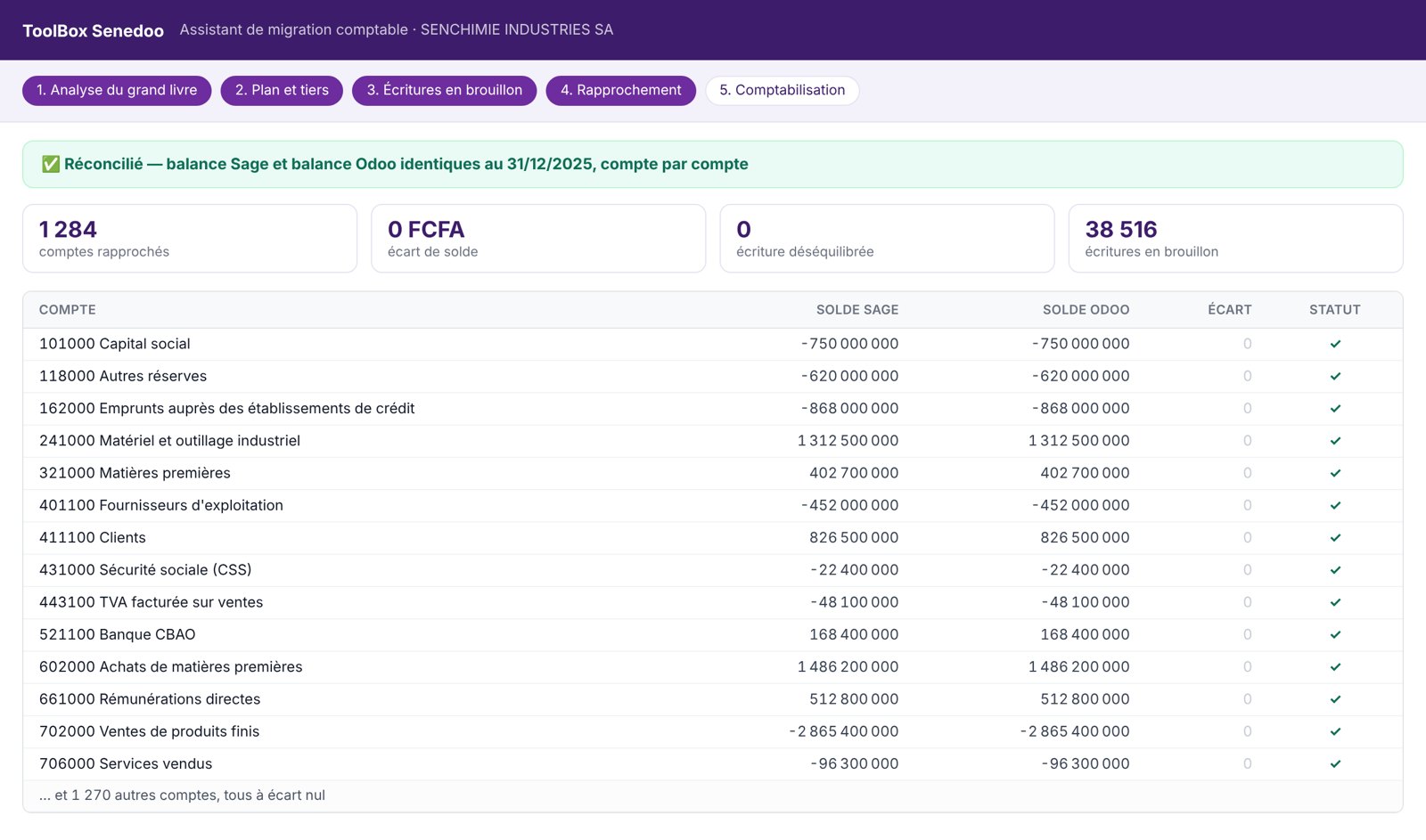Select the 101000 Capital social account name

pos(115,344)
